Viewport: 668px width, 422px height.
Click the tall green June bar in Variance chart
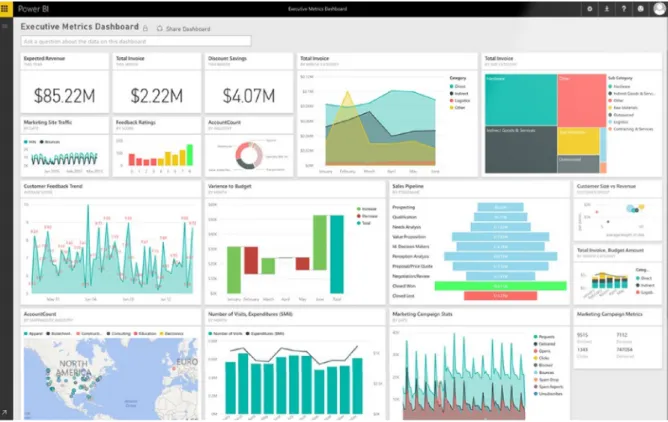tap(320, 242)
